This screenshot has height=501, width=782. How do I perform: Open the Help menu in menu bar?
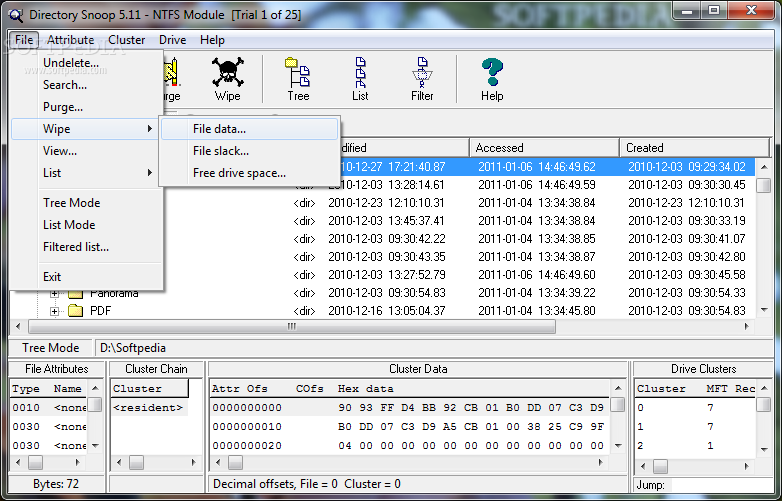pos(212,40)
